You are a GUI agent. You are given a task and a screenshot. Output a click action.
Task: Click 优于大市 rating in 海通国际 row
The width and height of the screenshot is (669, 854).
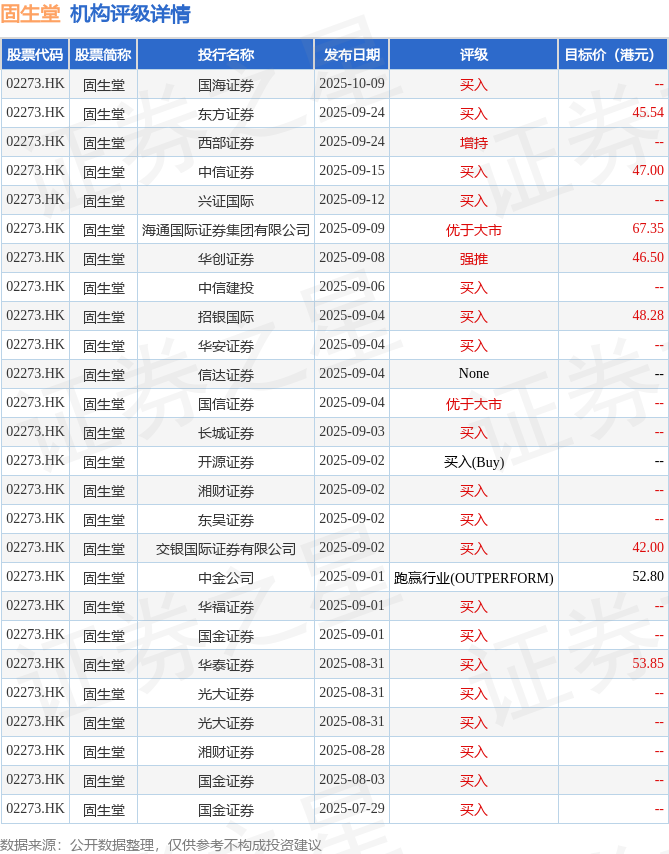click(x=474, y=230)
